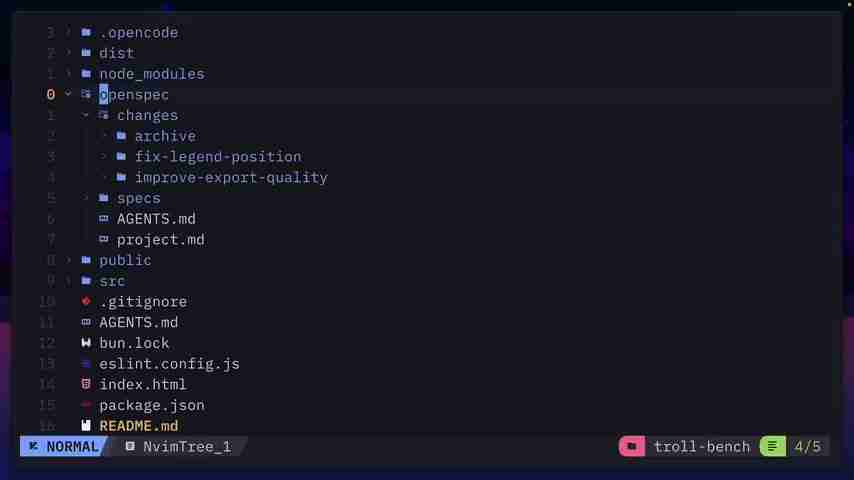Collapse the openspec folder chevron
This screenshot has height=480, width=854.
coord(68,94)
